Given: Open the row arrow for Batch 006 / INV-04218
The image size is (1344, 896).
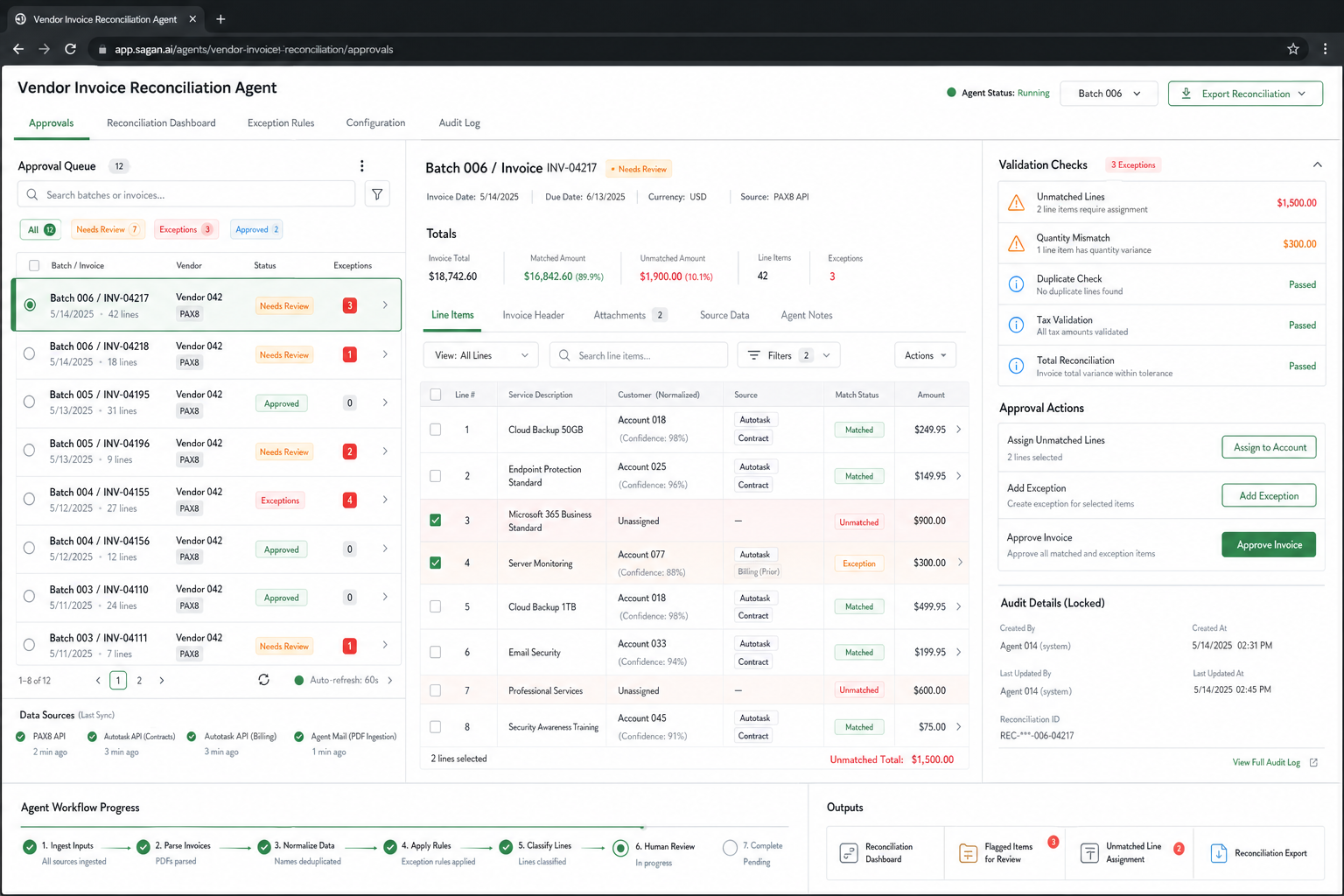Looking at the screenshot, I should (385, 354).
